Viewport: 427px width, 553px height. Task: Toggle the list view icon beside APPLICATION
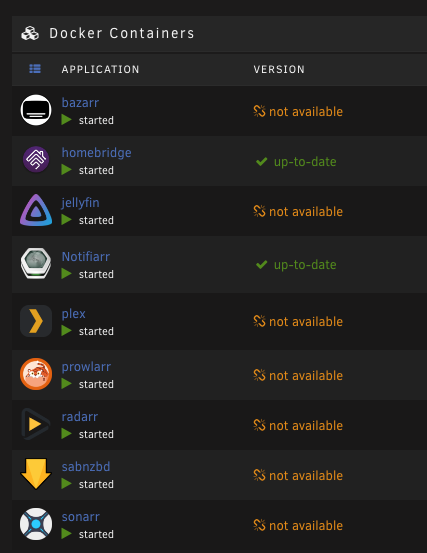point(35,68)
